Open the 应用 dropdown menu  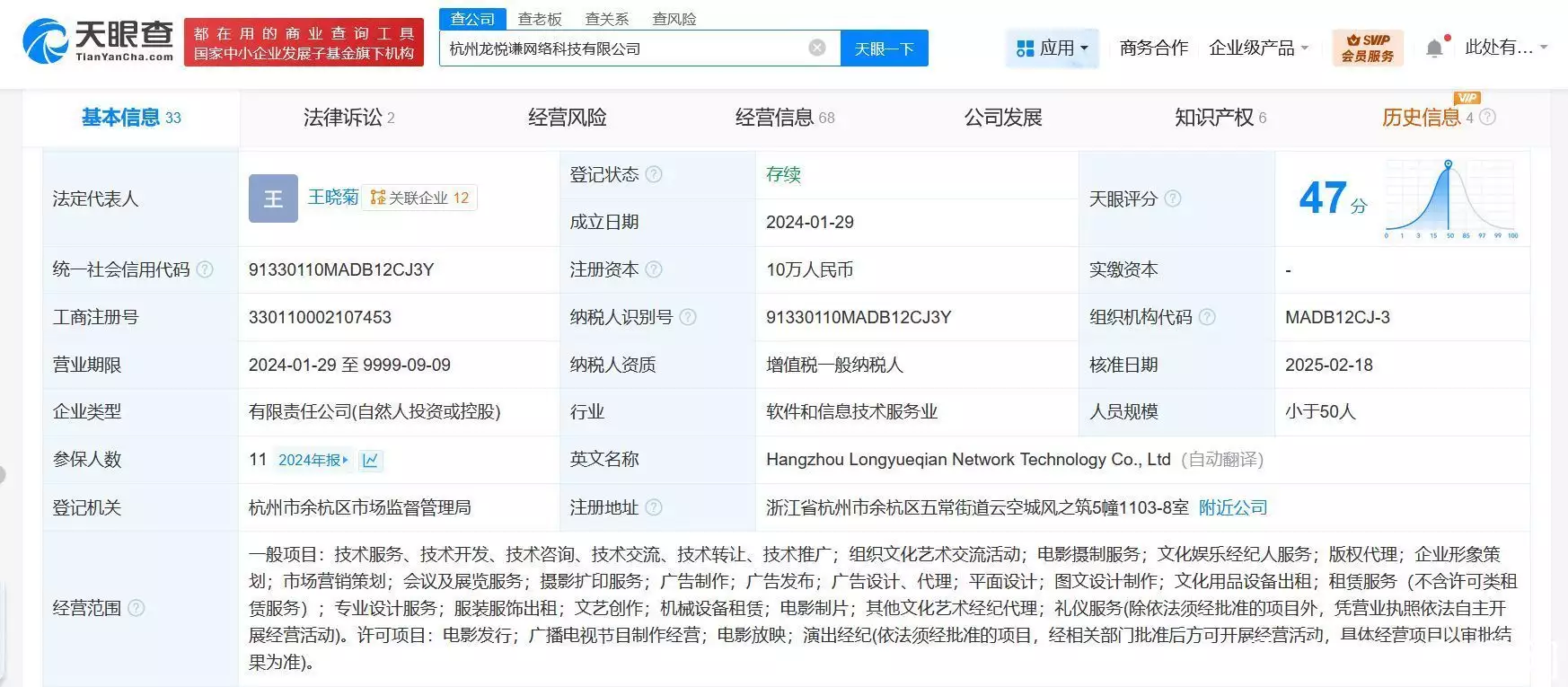tap(1053, 48)
